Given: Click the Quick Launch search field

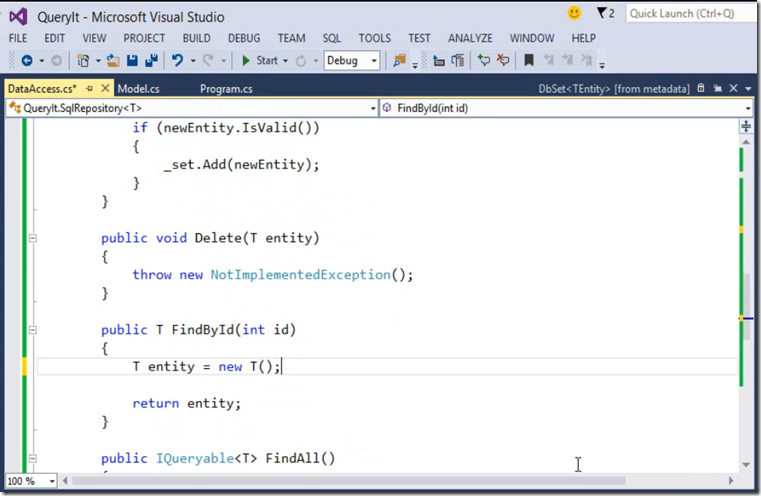Looking at the screenshot, I should (689, 14).
